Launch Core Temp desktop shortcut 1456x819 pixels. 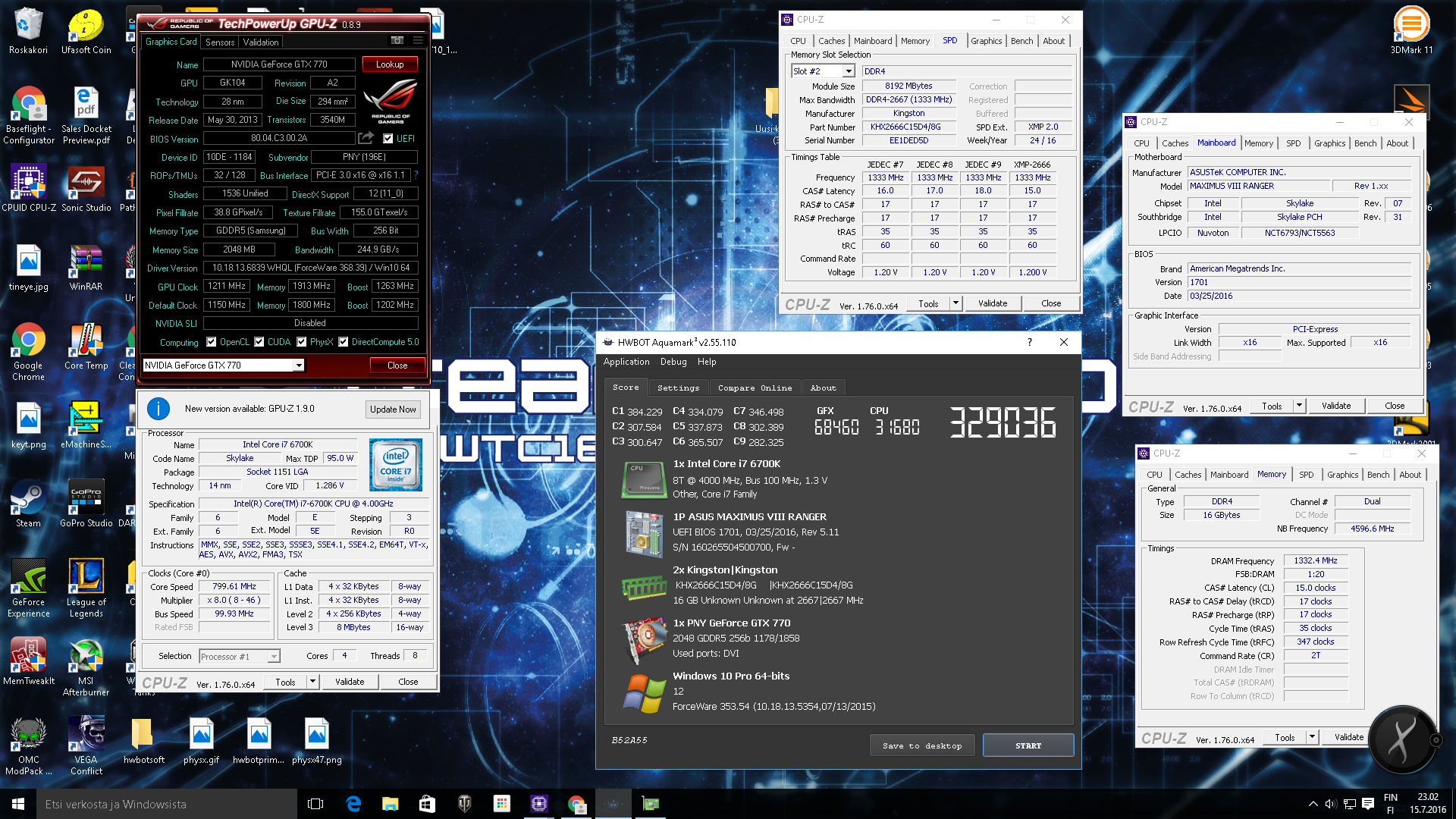coord(86,347)
